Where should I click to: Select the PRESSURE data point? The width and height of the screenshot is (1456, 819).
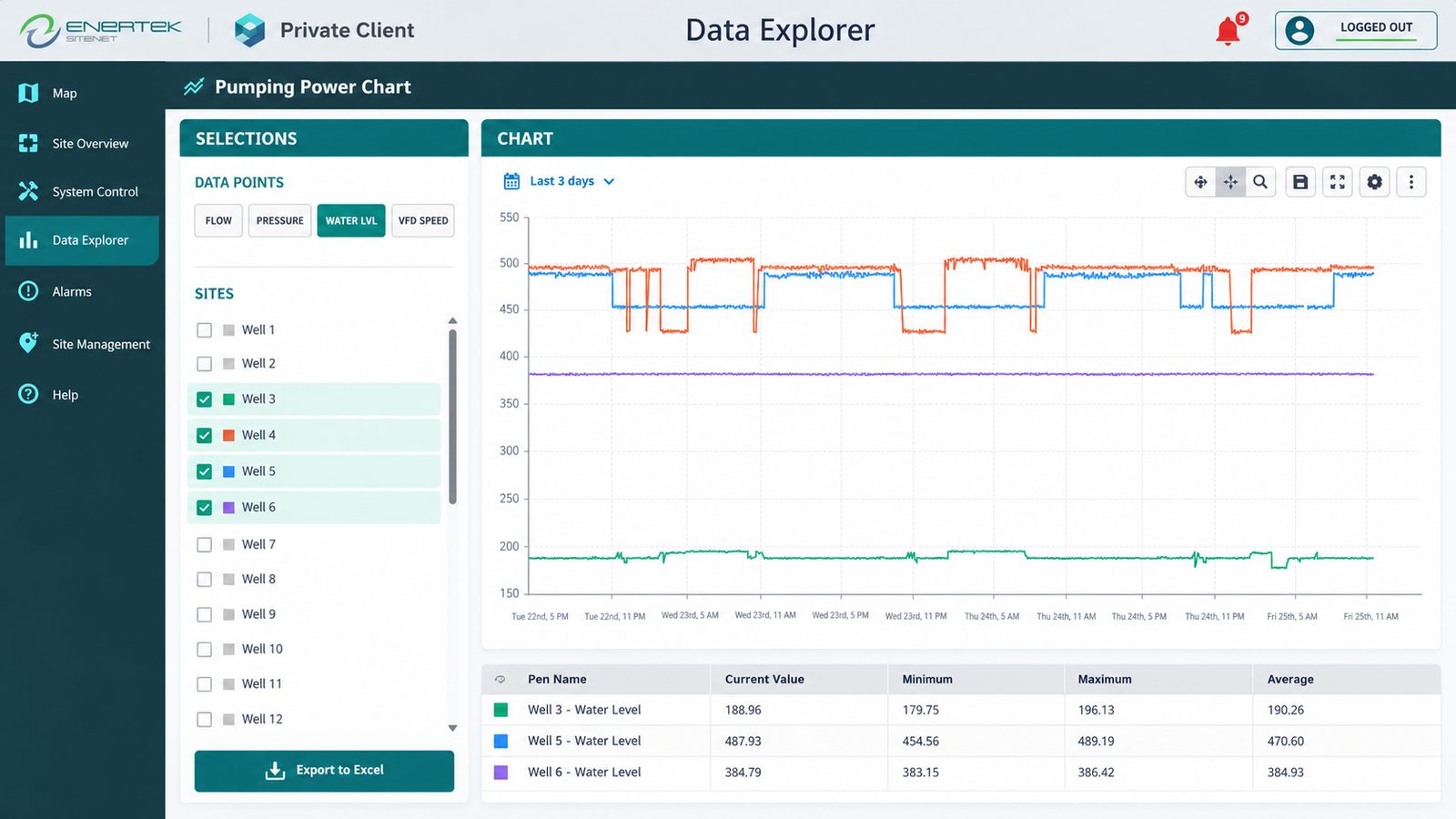(280, 220)
